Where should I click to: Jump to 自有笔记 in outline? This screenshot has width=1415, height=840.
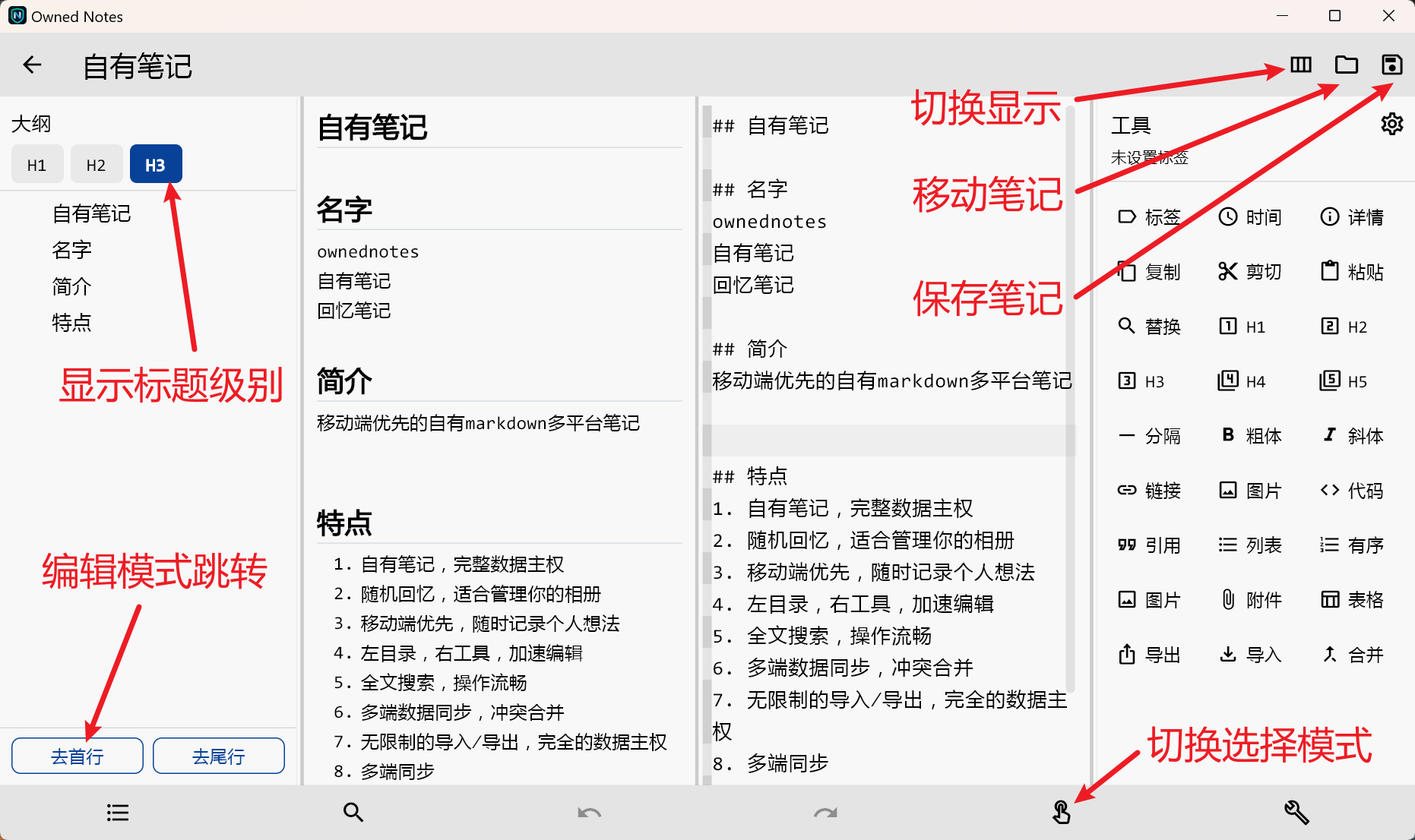[91, 213]
